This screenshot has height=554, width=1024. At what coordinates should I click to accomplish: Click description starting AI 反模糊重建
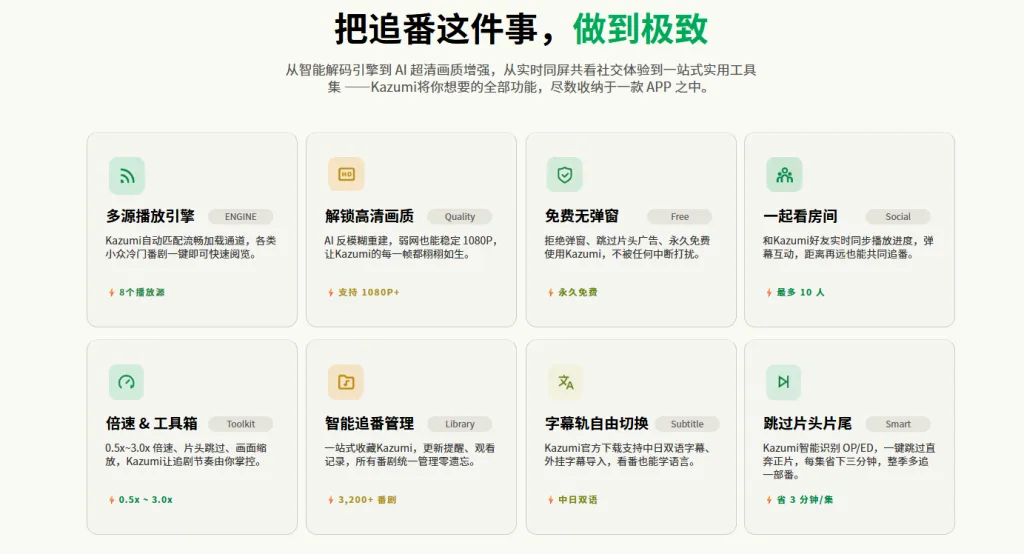tap(411, 248)
